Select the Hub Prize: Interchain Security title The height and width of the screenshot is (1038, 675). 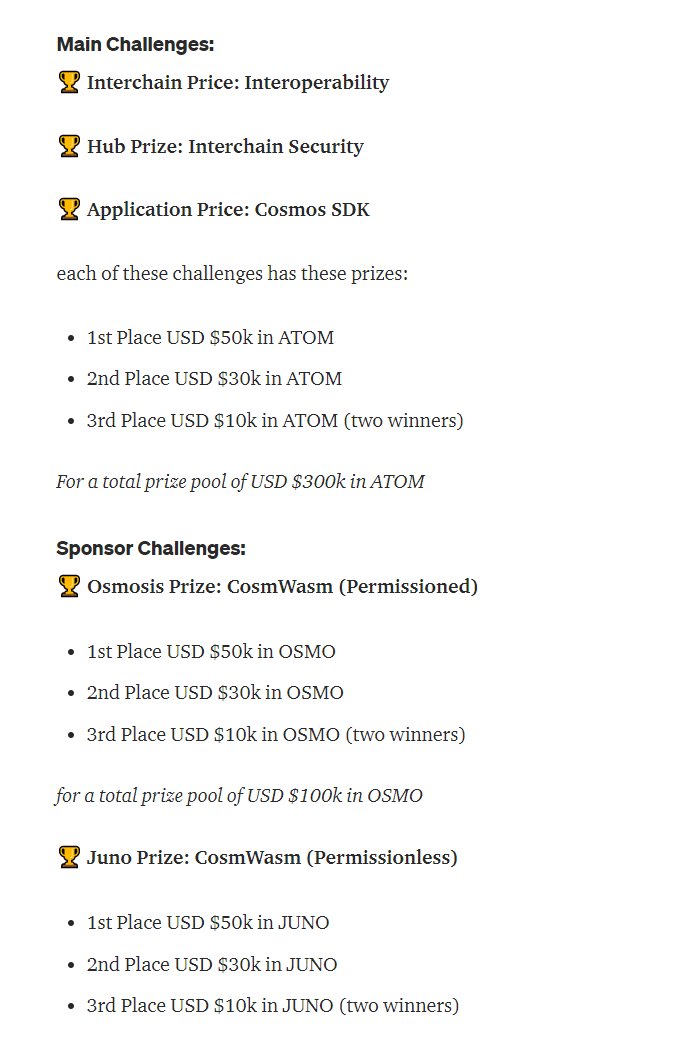click(x=225, y=147)
